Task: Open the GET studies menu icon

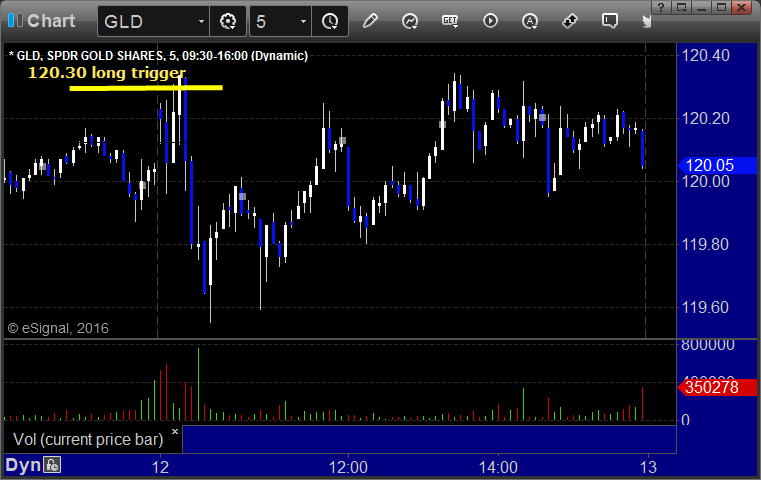Action: [450, 21]
